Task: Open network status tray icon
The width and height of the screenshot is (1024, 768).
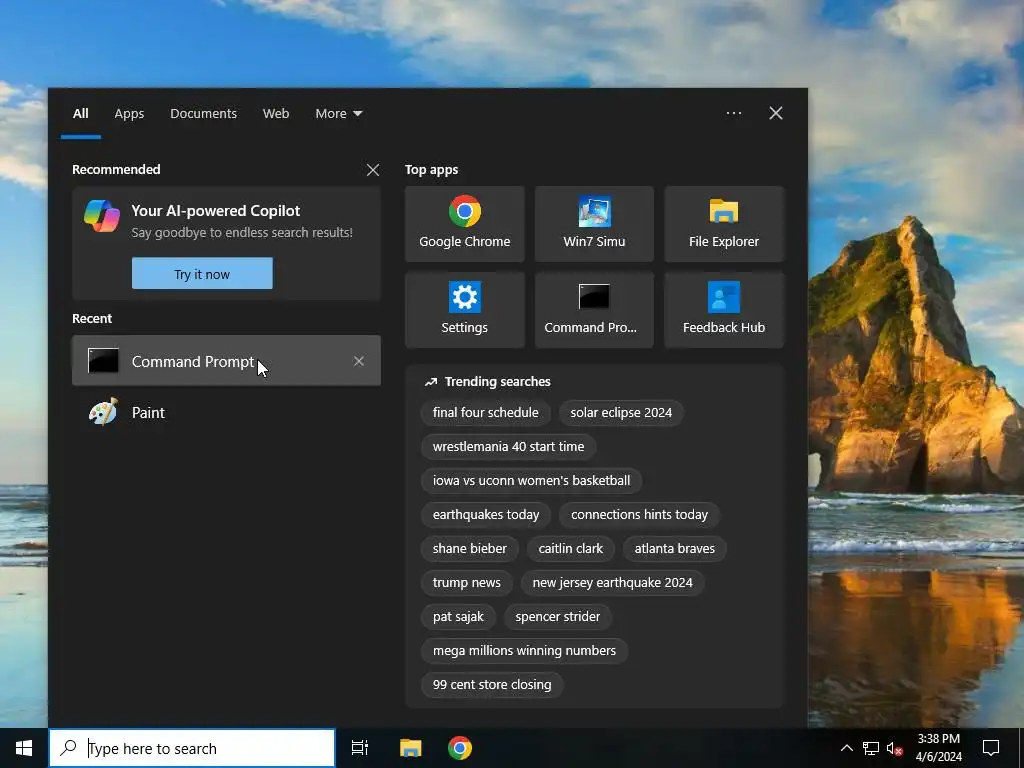Action: coord(871,748)
